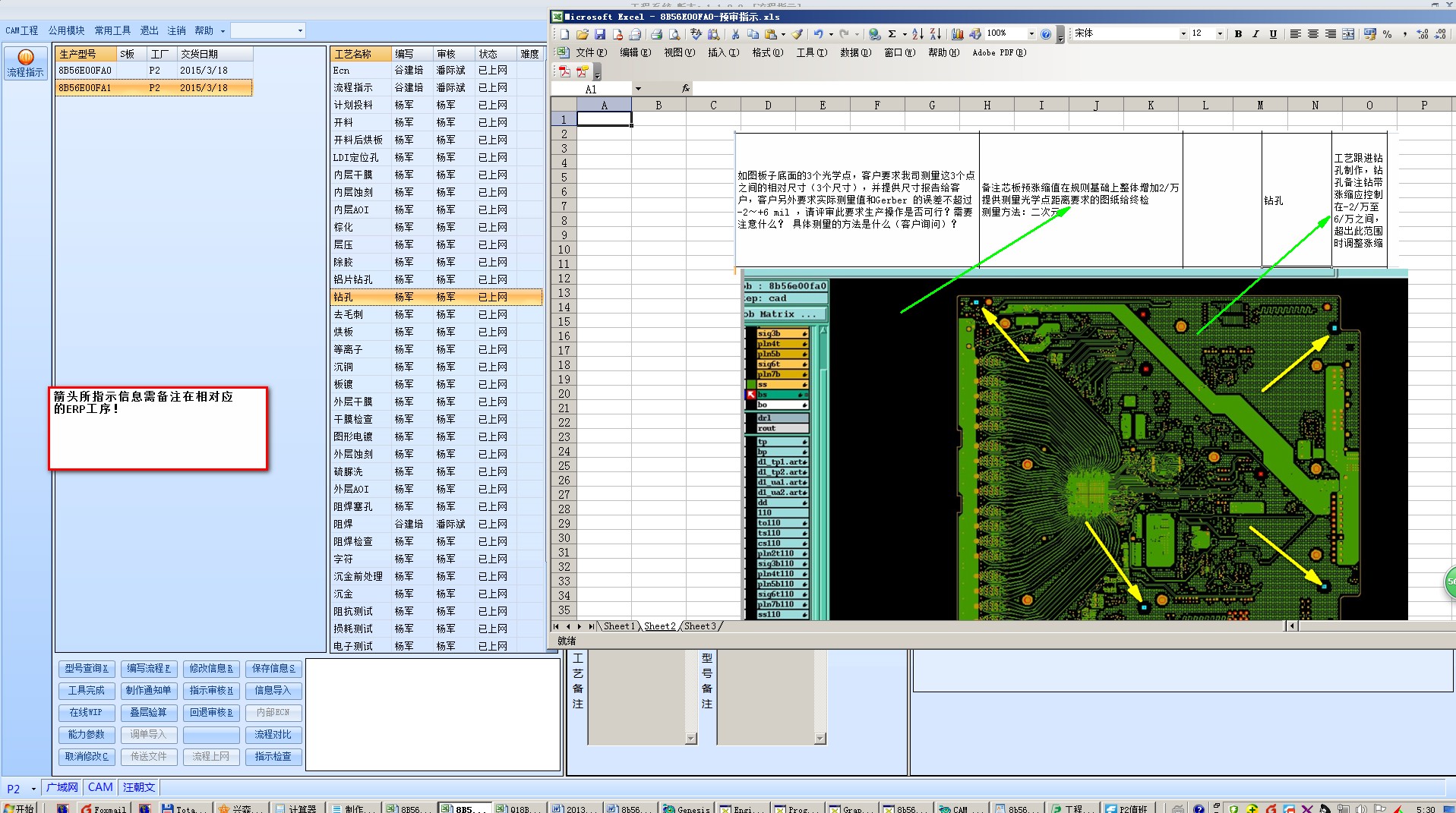
Task: Print the Excel sheet
Action: click(x=656, y=34)
